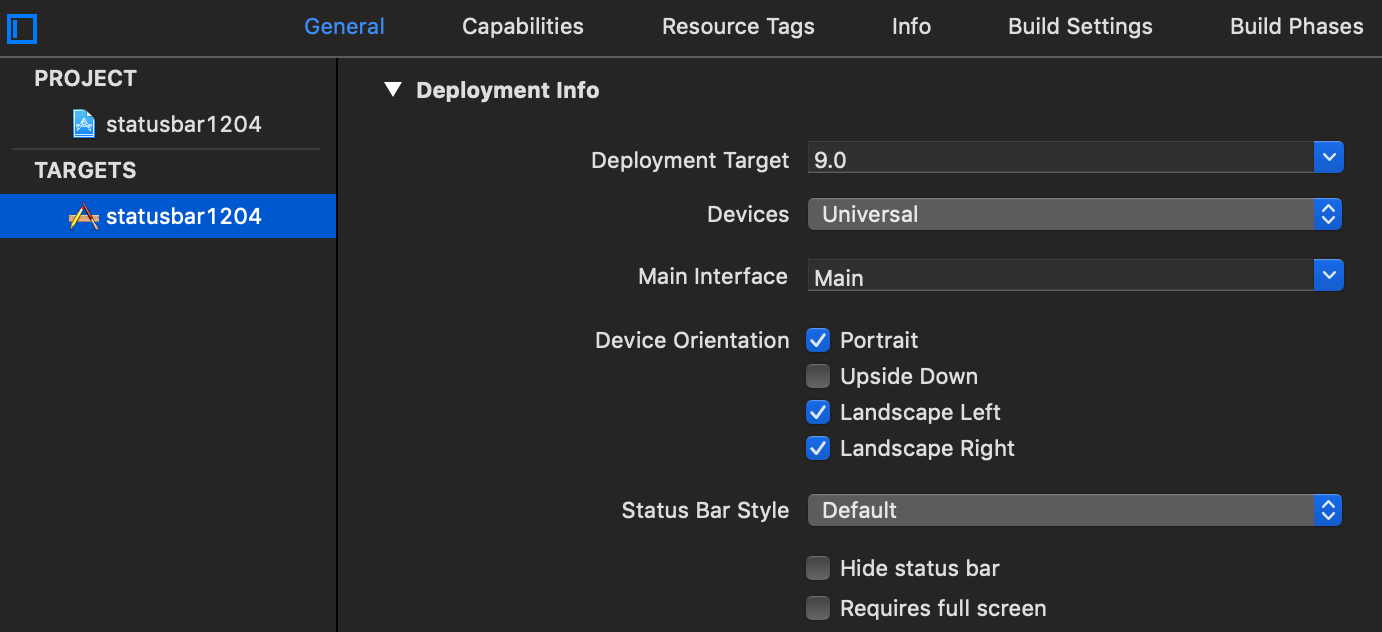
Task: Uncheck the Portrait orientation checkbox
Action: [818, 340]
